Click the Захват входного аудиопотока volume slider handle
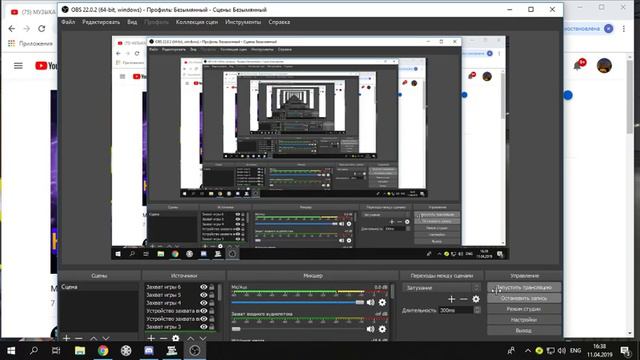This screenshot has width=640, height=360. pos(236,329)
